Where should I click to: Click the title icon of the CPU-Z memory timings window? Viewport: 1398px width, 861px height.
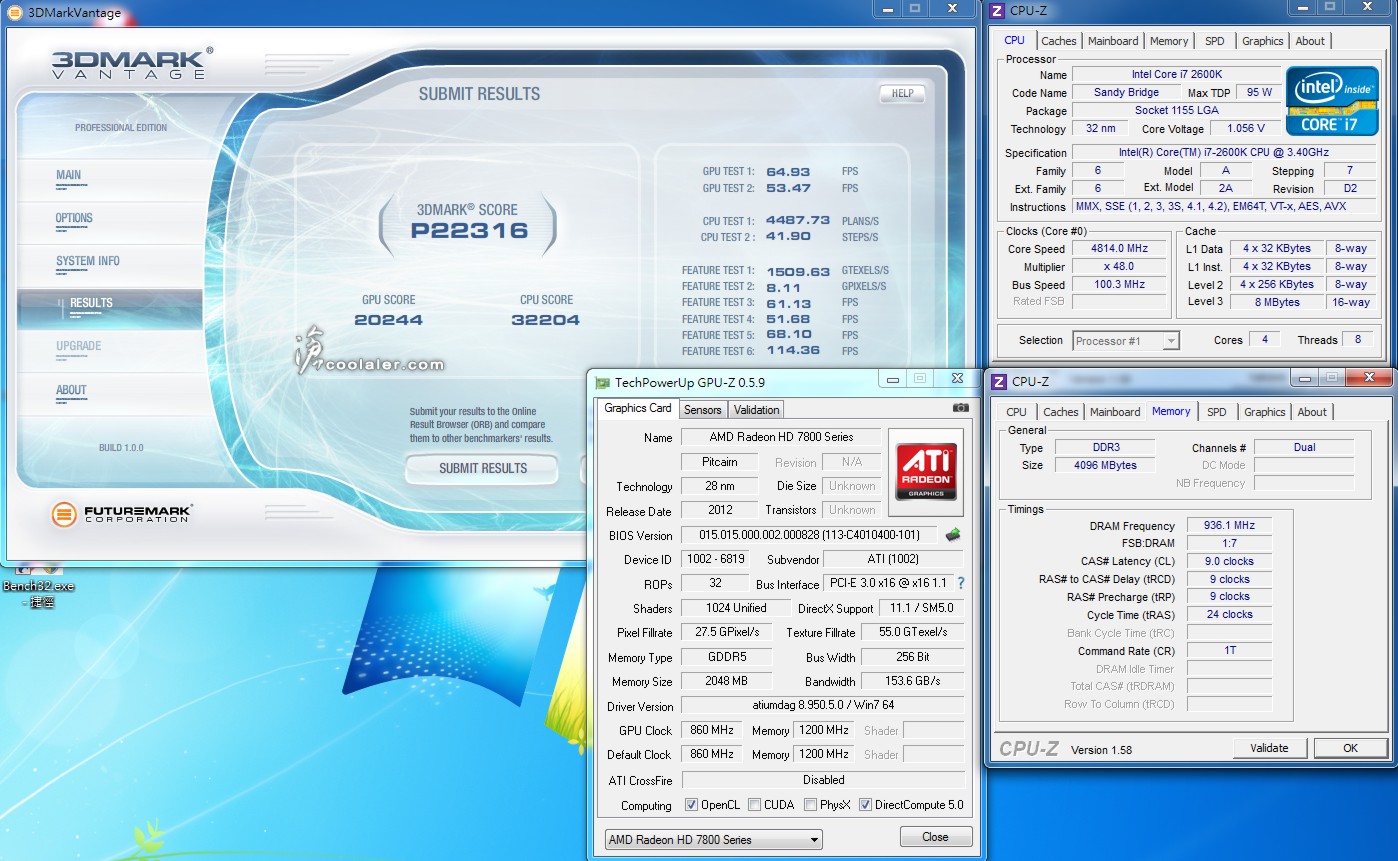[x=998, y=381]
